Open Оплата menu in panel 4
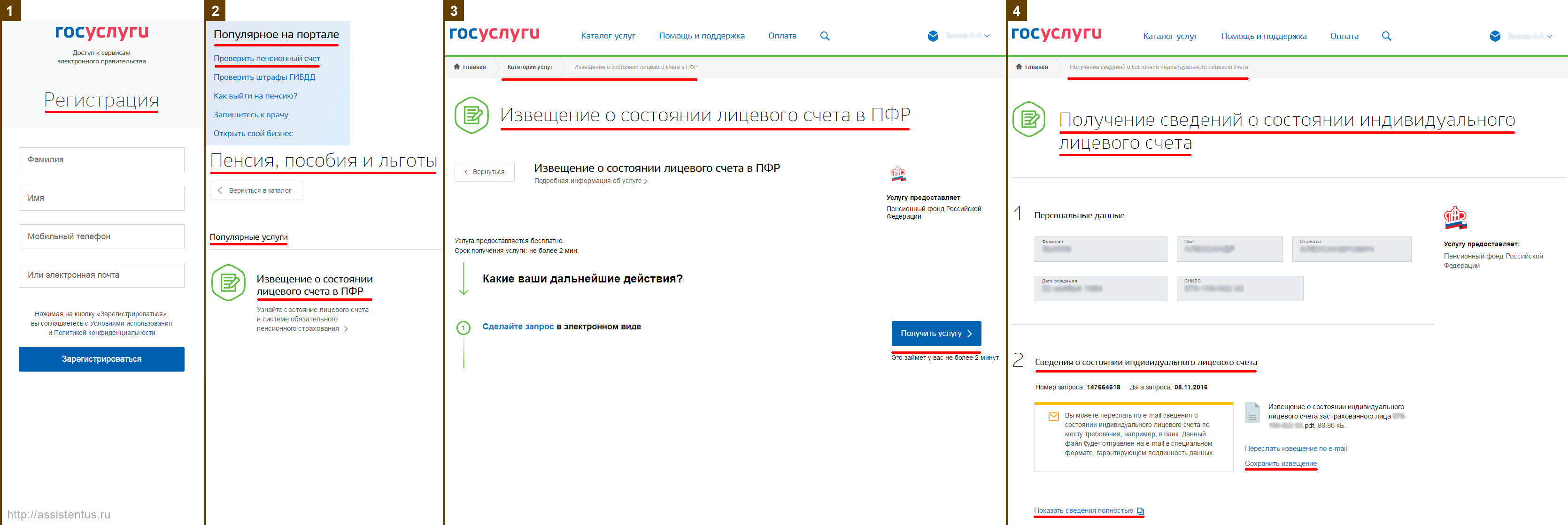Viewport: 1568px width, 525px height. click(x=1344, y=36)
